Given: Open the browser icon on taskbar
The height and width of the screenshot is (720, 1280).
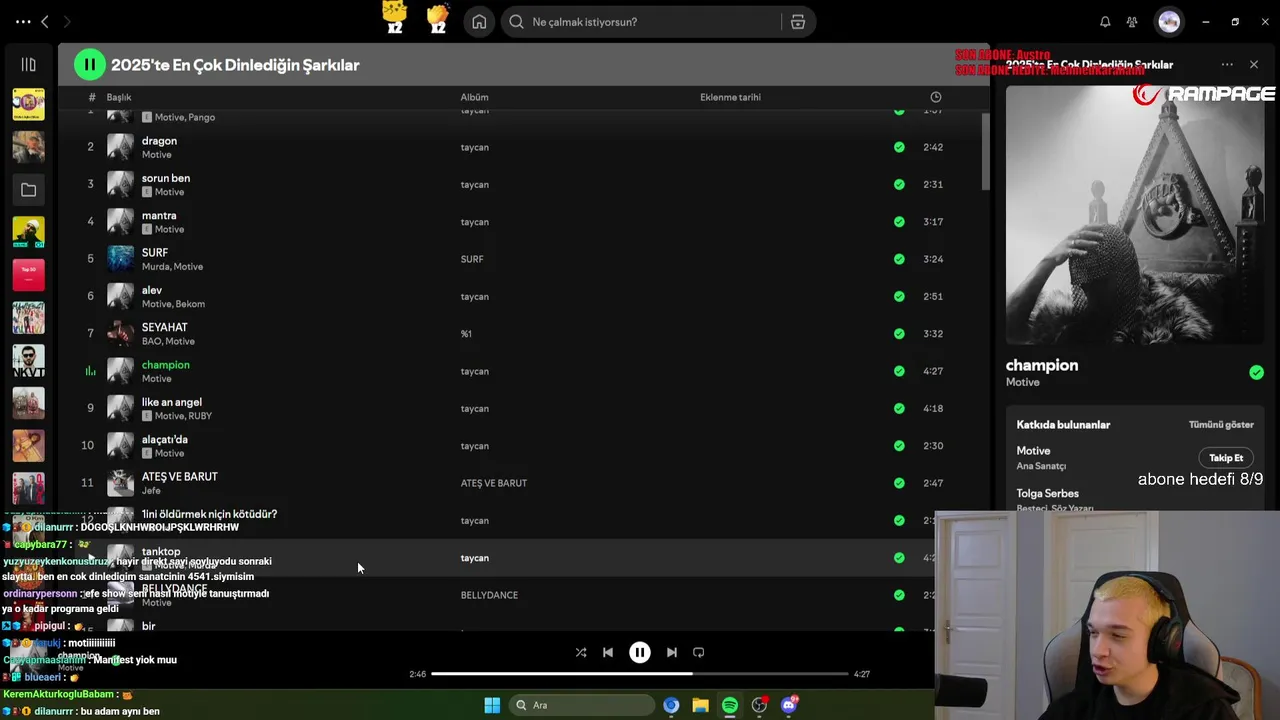Looking at the screenshot, I should (671, 705).
